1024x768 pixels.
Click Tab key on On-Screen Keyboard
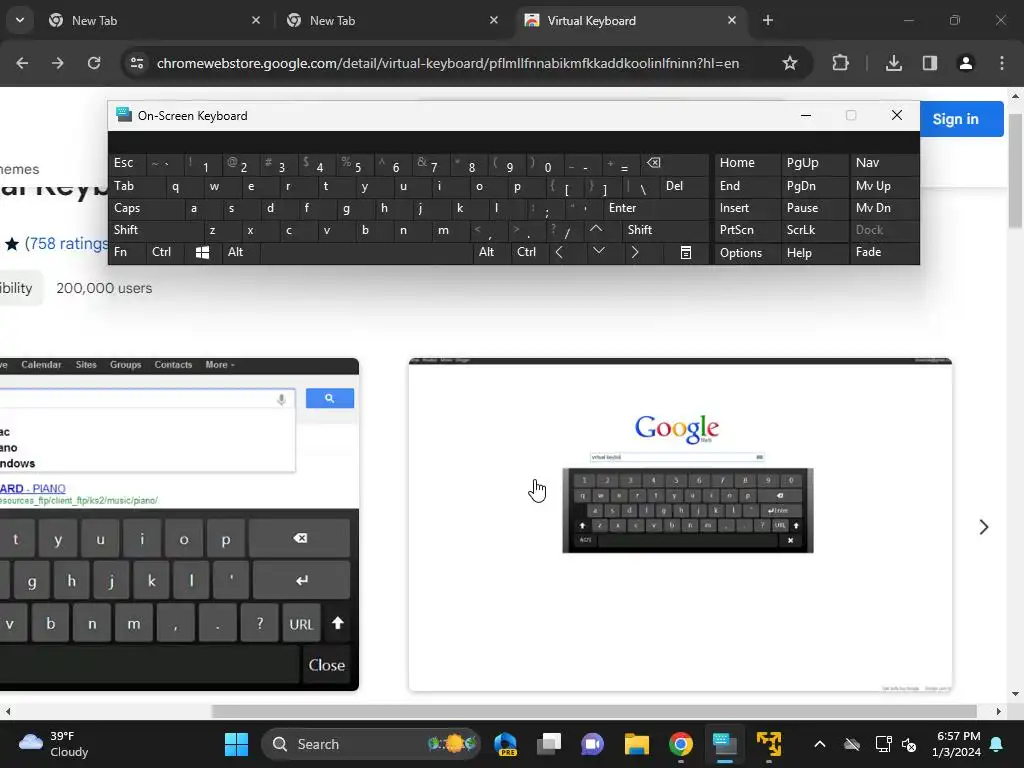(136, 186)
